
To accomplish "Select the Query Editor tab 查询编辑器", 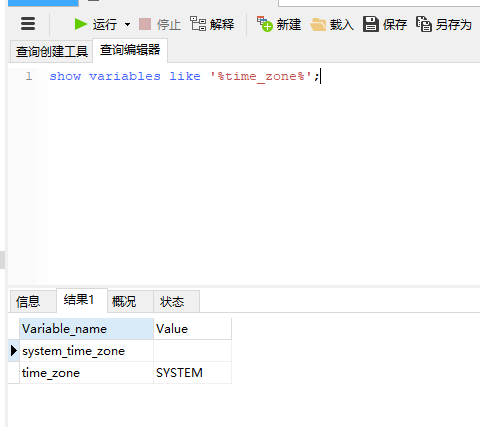I will click(x=130, y=50).
